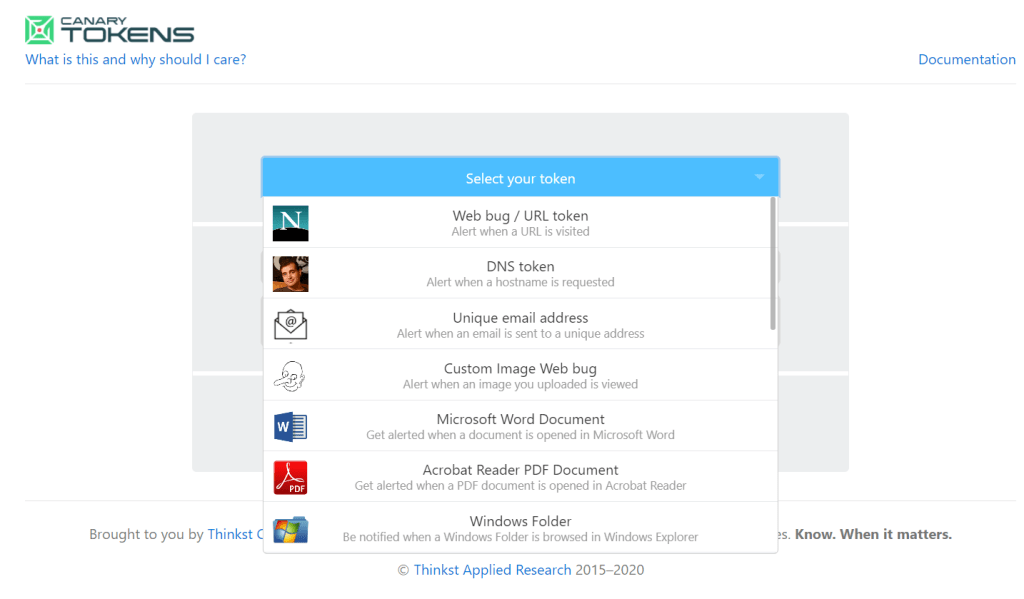Select Acrobat Reader PDF Document option
This screenshot has width=1024, height=599.
click(x=520, y=477)
